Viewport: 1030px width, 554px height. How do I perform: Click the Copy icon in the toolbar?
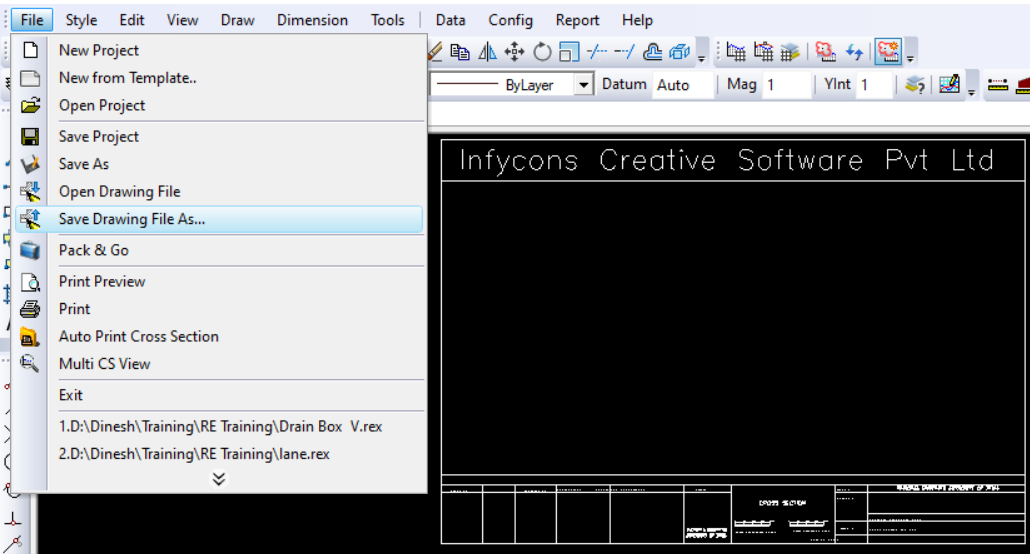point(460,52)
